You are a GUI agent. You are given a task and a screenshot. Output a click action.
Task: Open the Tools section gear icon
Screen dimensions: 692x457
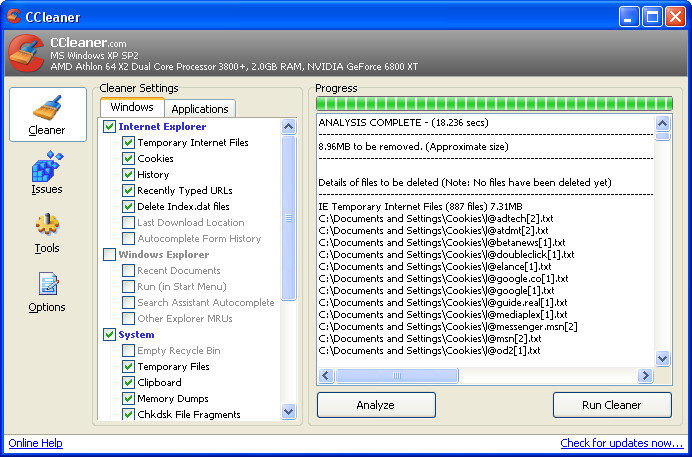click(47, 225)
